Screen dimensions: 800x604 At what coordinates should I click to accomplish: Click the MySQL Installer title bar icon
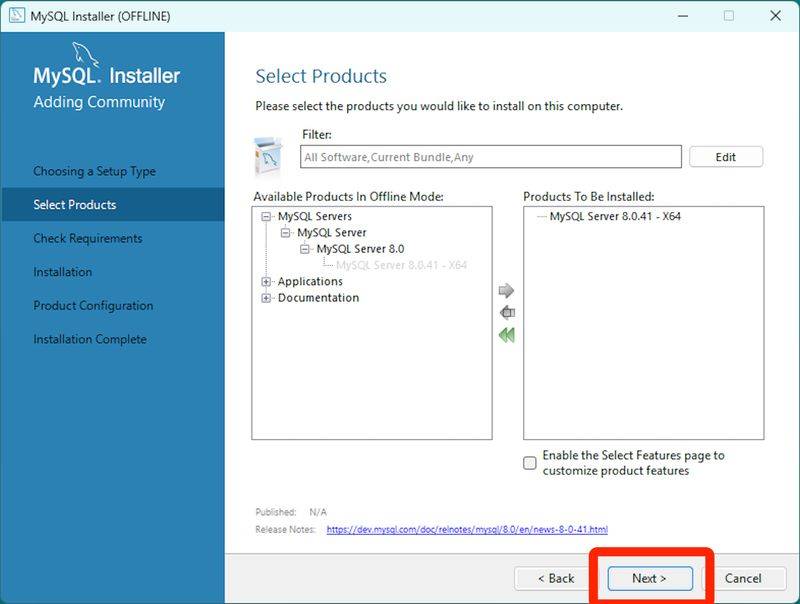point(17,15)
